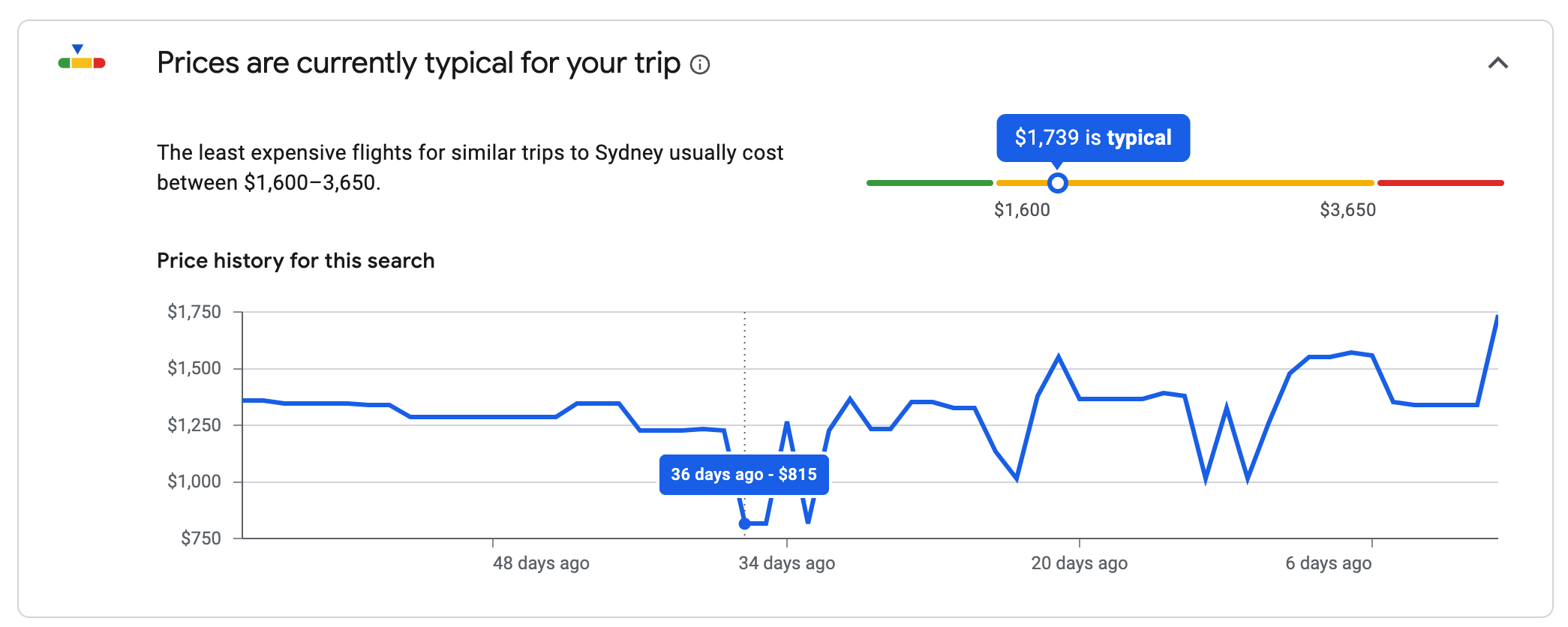Screen dimensions: 1568x627
Task: Click the $3,650 label under the range bar
Action: point(1347,210)
